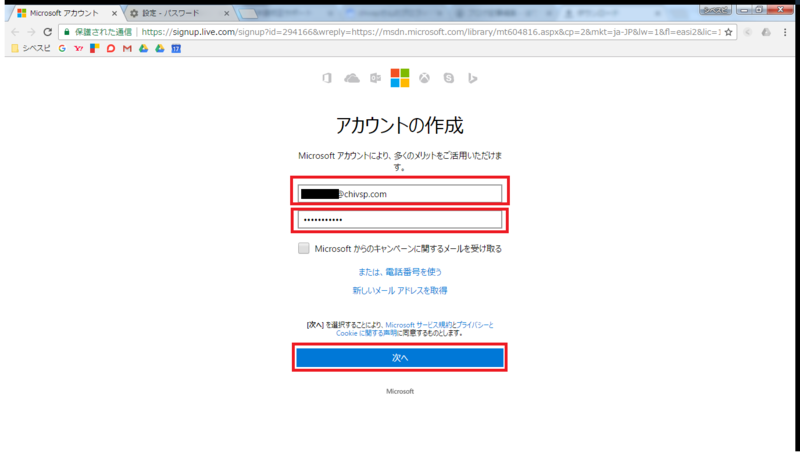Click the Office icon in header

pos(327,78)
